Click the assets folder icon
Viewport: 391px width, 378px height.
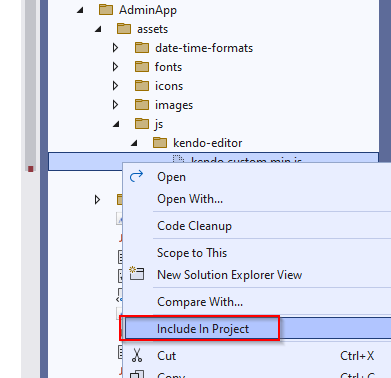124,29
